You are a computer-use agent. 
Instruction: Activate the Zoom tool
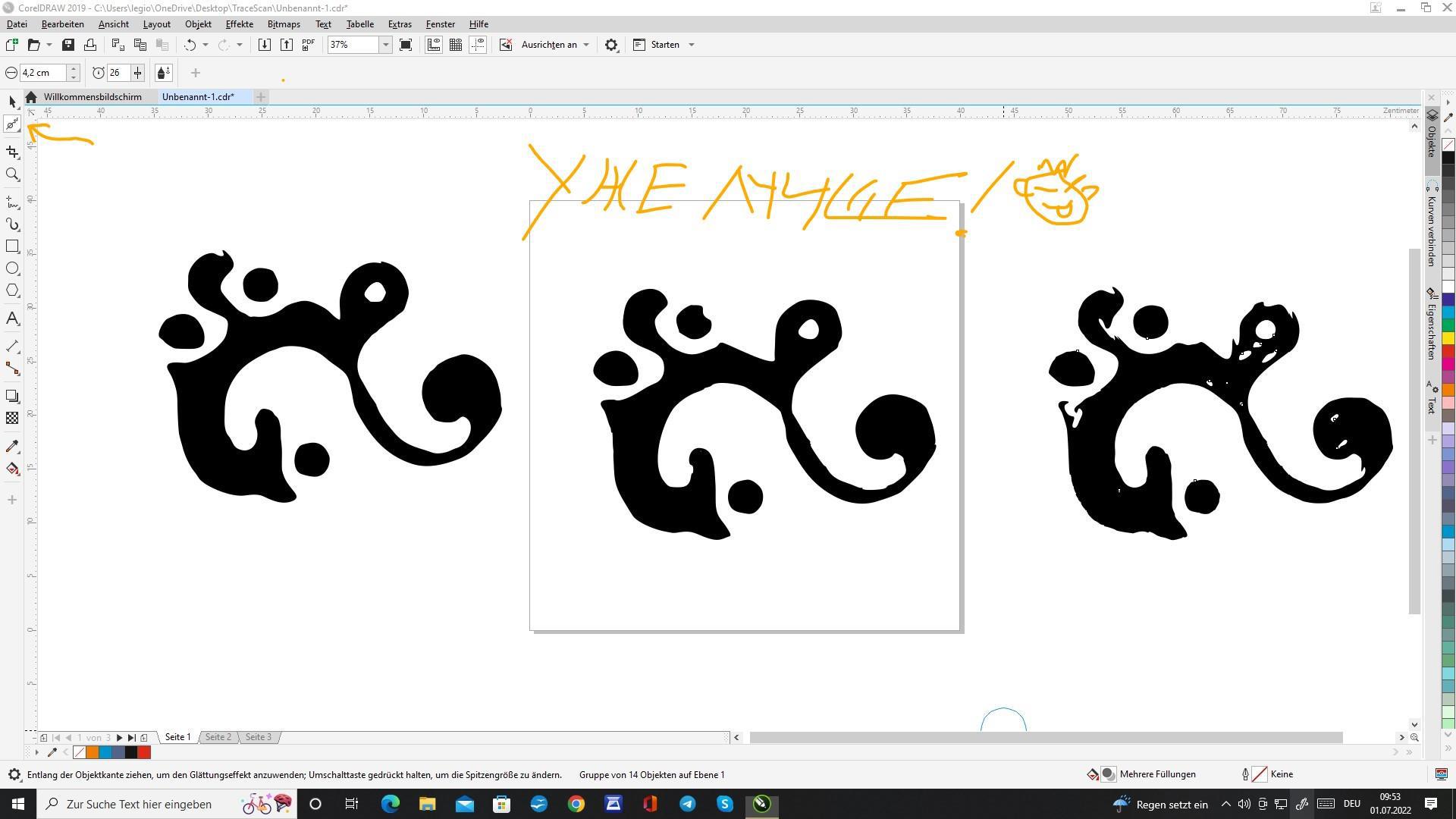12,174
